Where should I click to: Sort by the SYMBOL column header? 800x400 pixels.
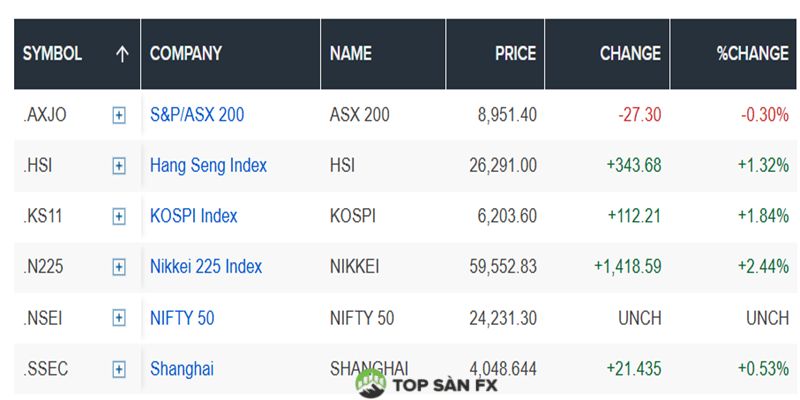[x=52, y=54]
